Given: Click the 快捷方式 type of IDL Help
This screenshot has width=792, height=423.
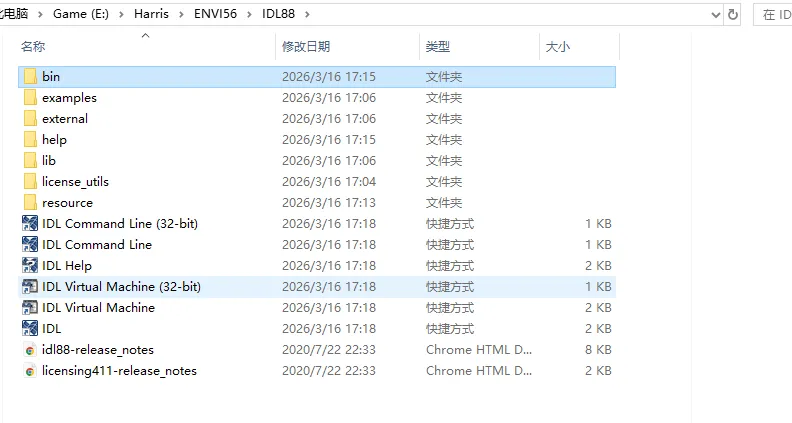Looking at the screenshot, I should tap(450, 265).
